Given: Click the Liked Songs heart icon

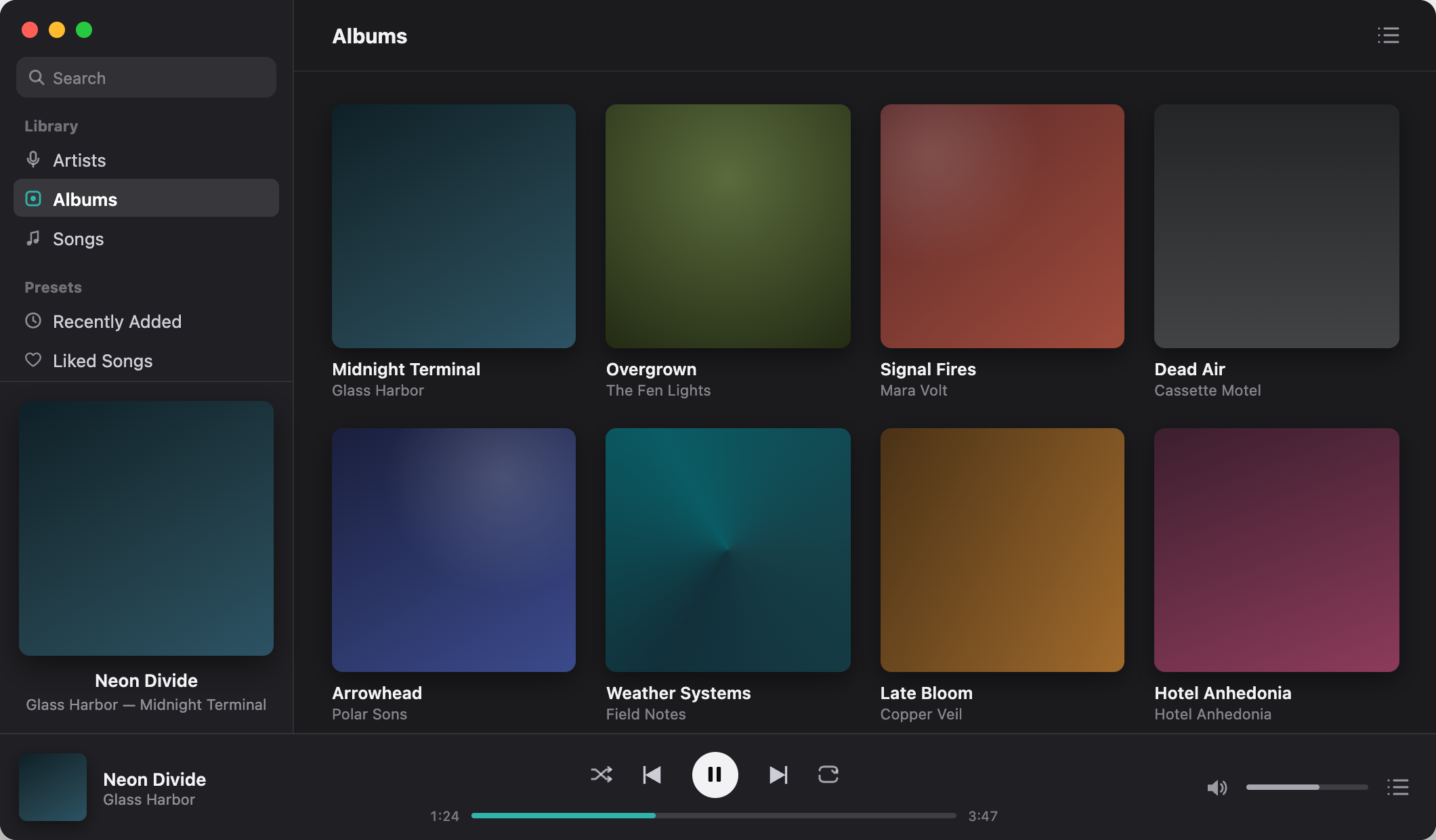Looking at the screenshot, I should click(33, 360).
